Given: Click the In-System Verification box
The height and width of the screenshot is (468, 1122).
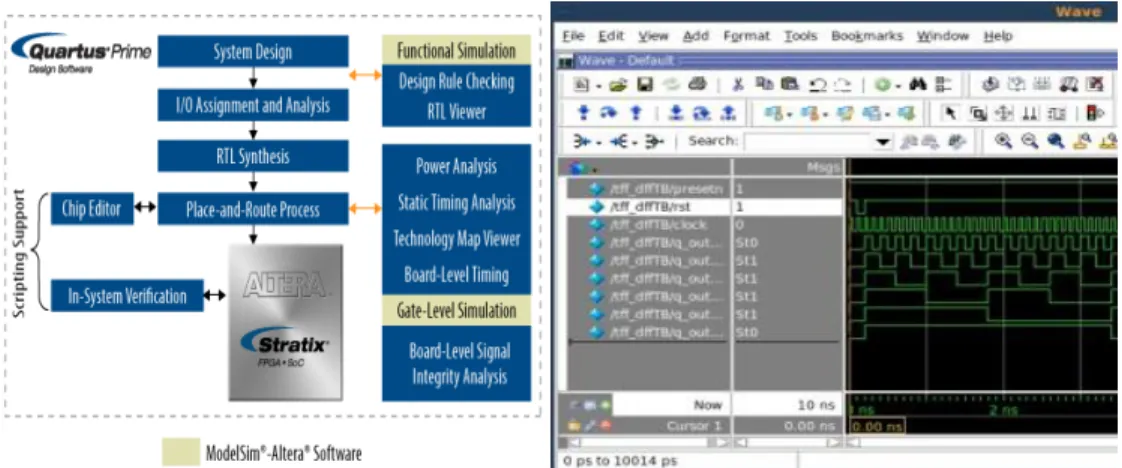Looking at the screenshot, I should (x=127, y=296).
